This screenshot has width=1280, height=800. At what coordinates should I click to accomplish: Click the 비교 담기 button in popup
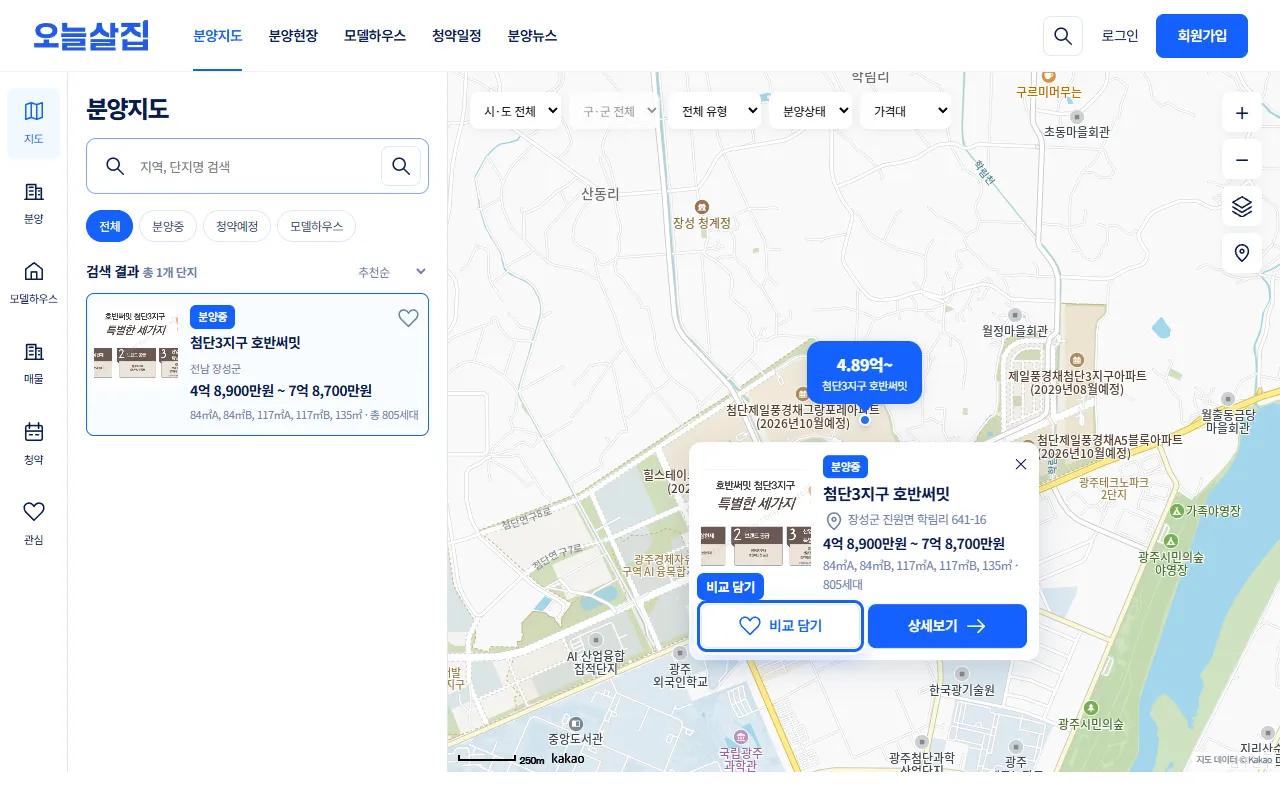pos(780,626)
